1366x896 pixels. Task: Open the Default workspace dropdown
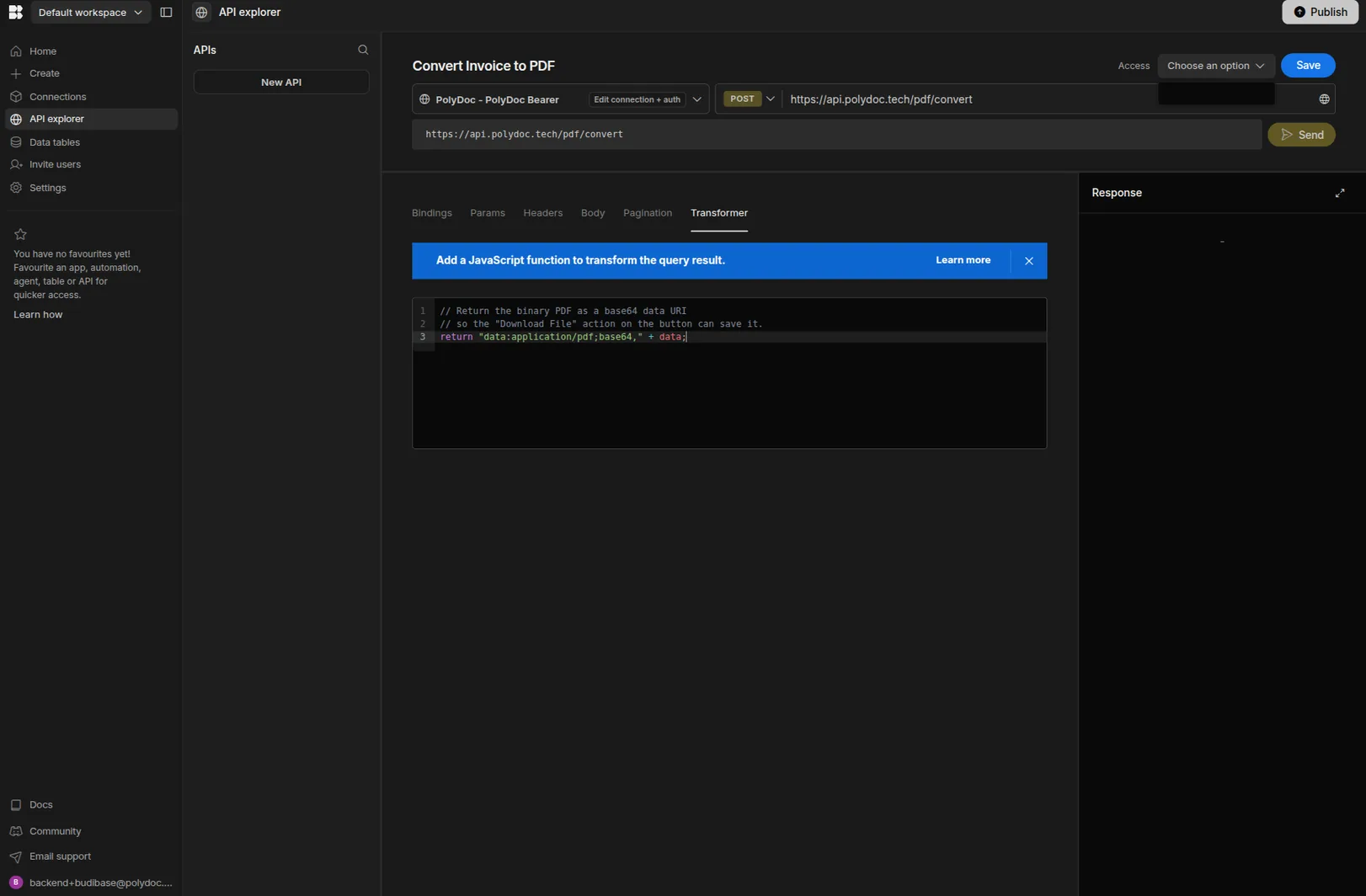coord(91,13)
